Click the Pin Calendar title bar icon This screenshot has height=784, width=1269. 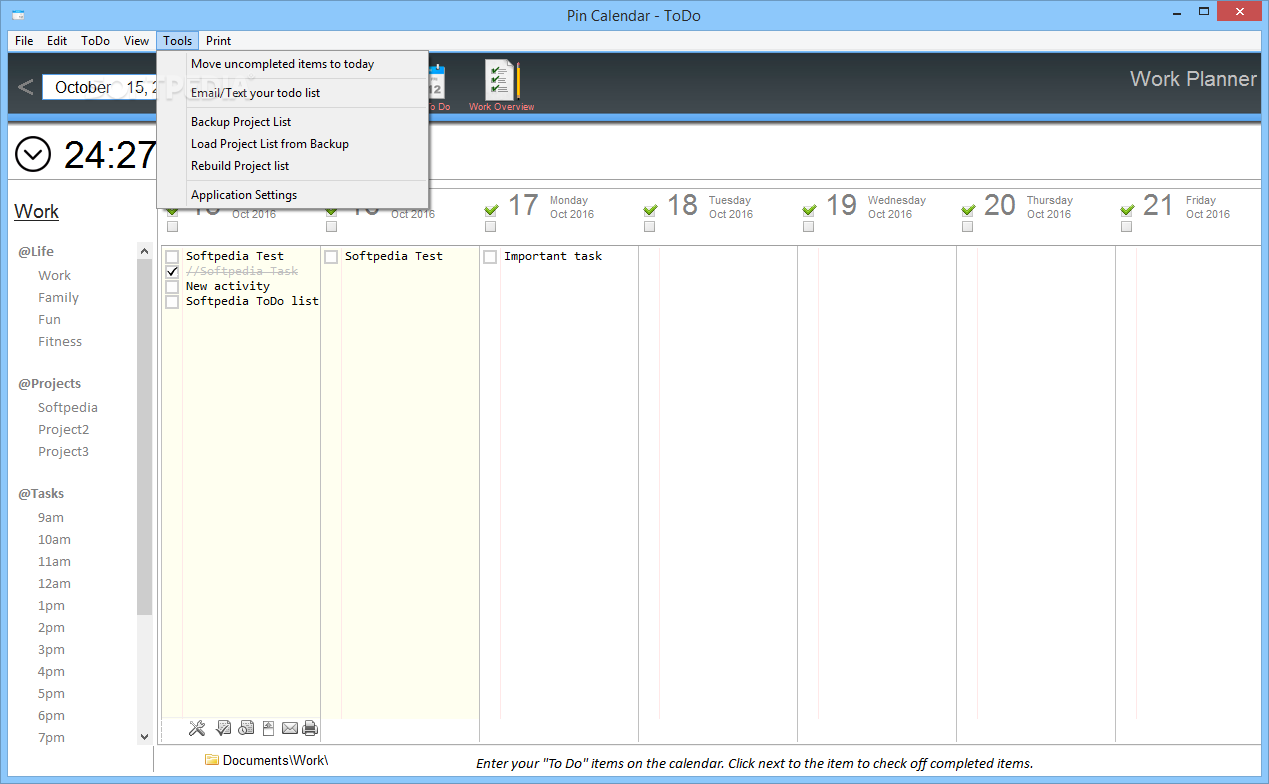coord(18,14)
